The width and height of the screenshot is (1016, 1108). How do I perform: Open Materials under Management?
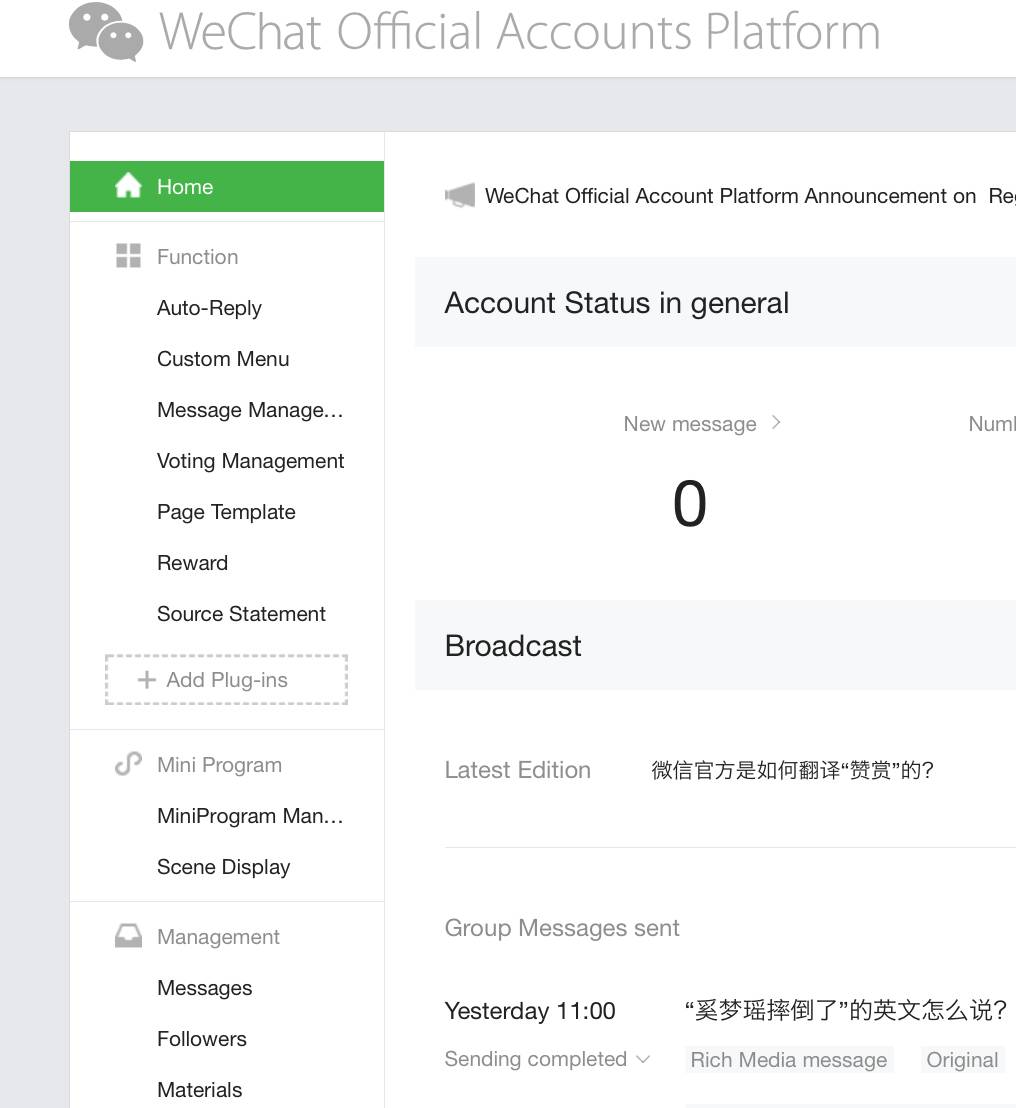click(x=199, y=1090)
